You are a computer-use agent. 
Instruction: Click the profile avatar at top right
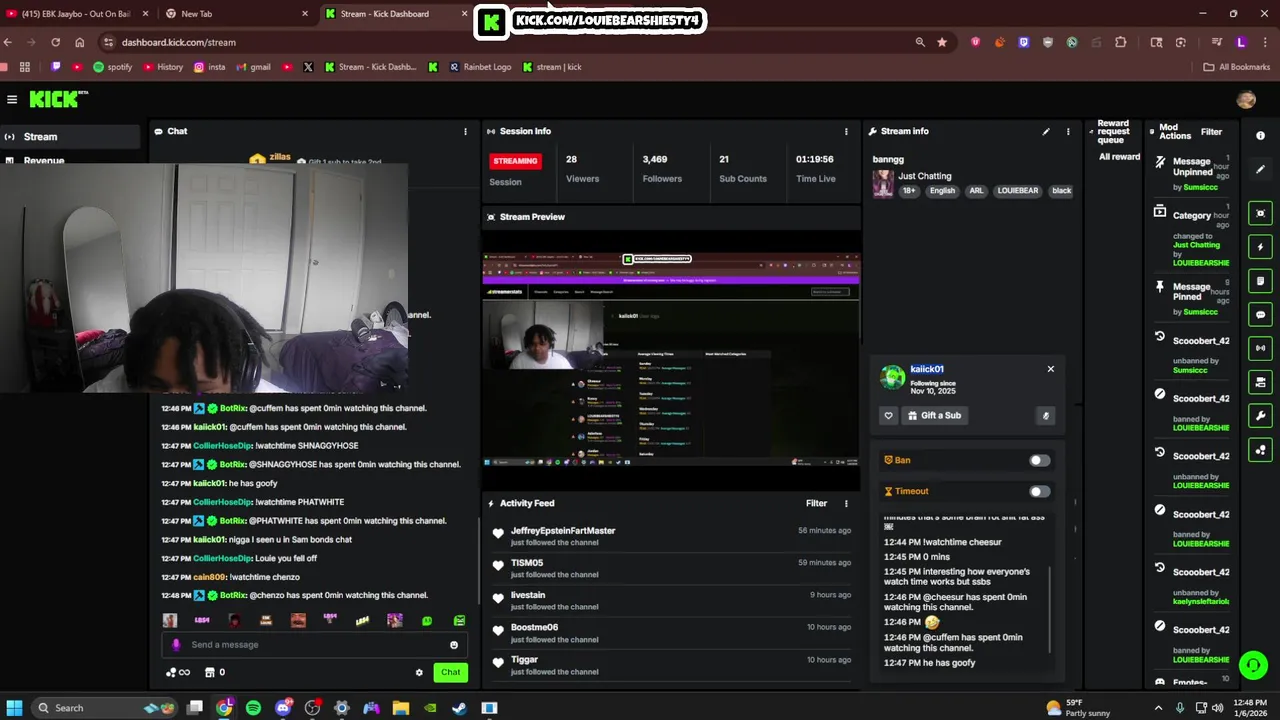[1246, 99]
